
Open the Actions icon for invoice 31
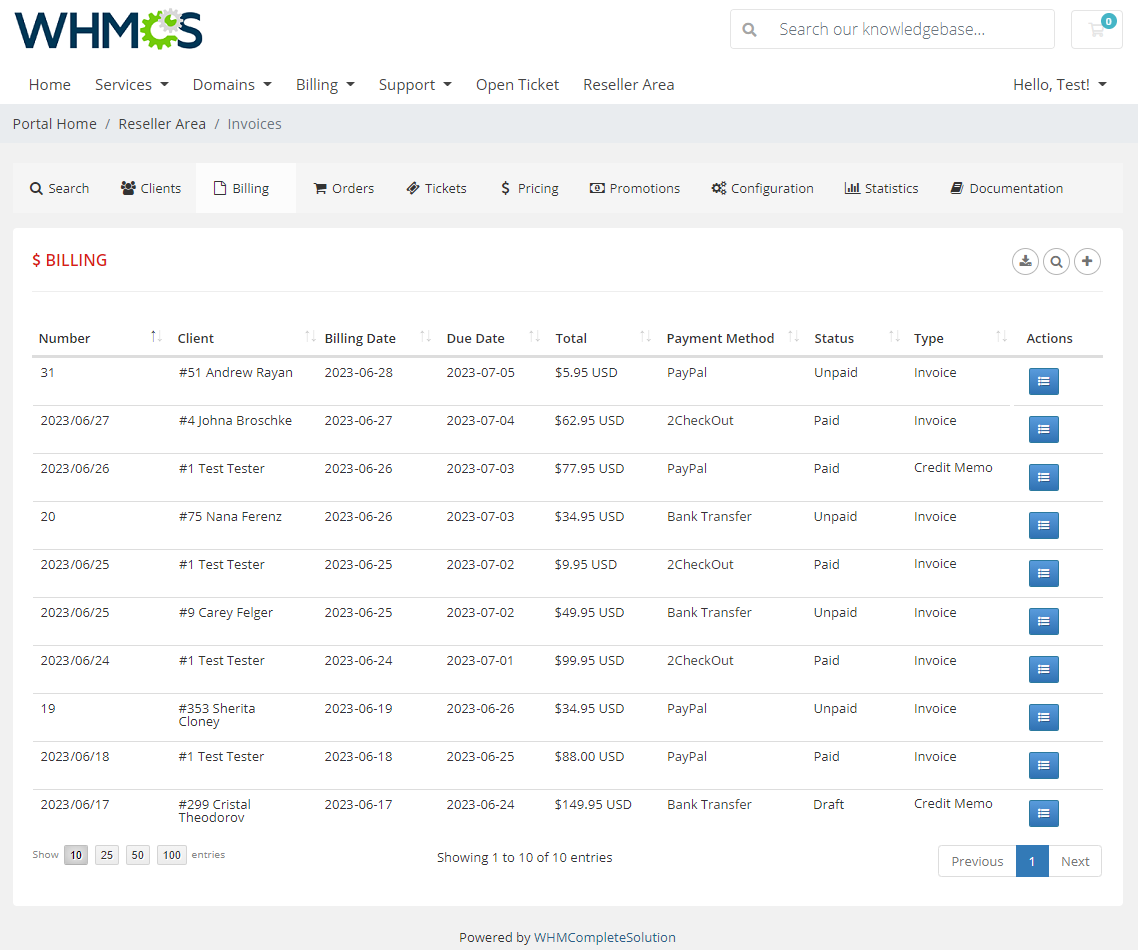[1043, 381]
